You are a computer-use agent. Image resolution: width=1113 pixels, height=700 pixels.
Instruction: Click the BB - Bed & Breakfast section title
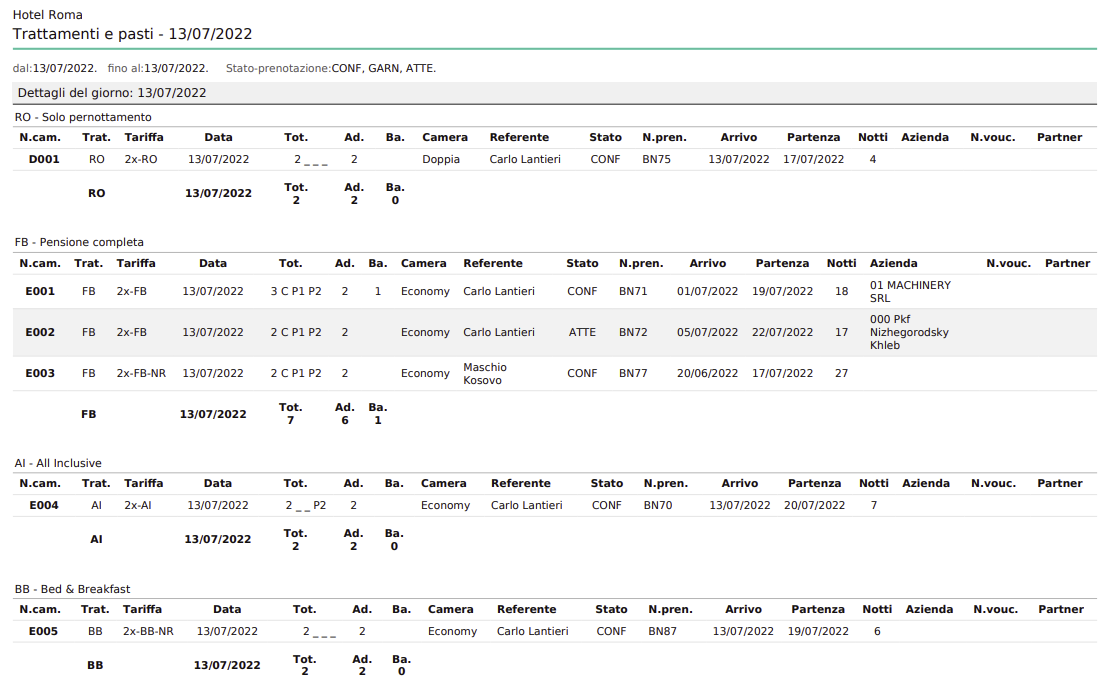pos(72,590)
